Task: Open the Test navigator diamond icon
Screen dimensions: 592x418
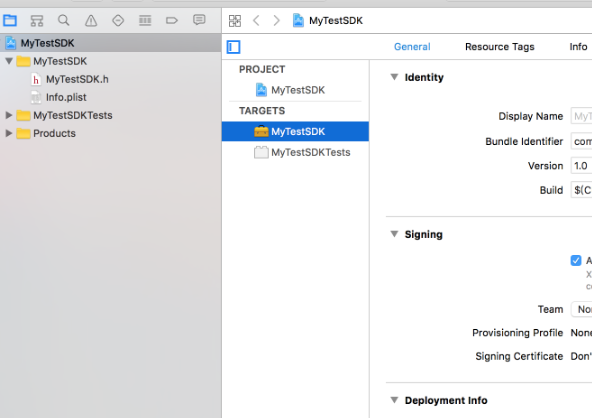Action: pyautogui.click(x=118, y=20)
